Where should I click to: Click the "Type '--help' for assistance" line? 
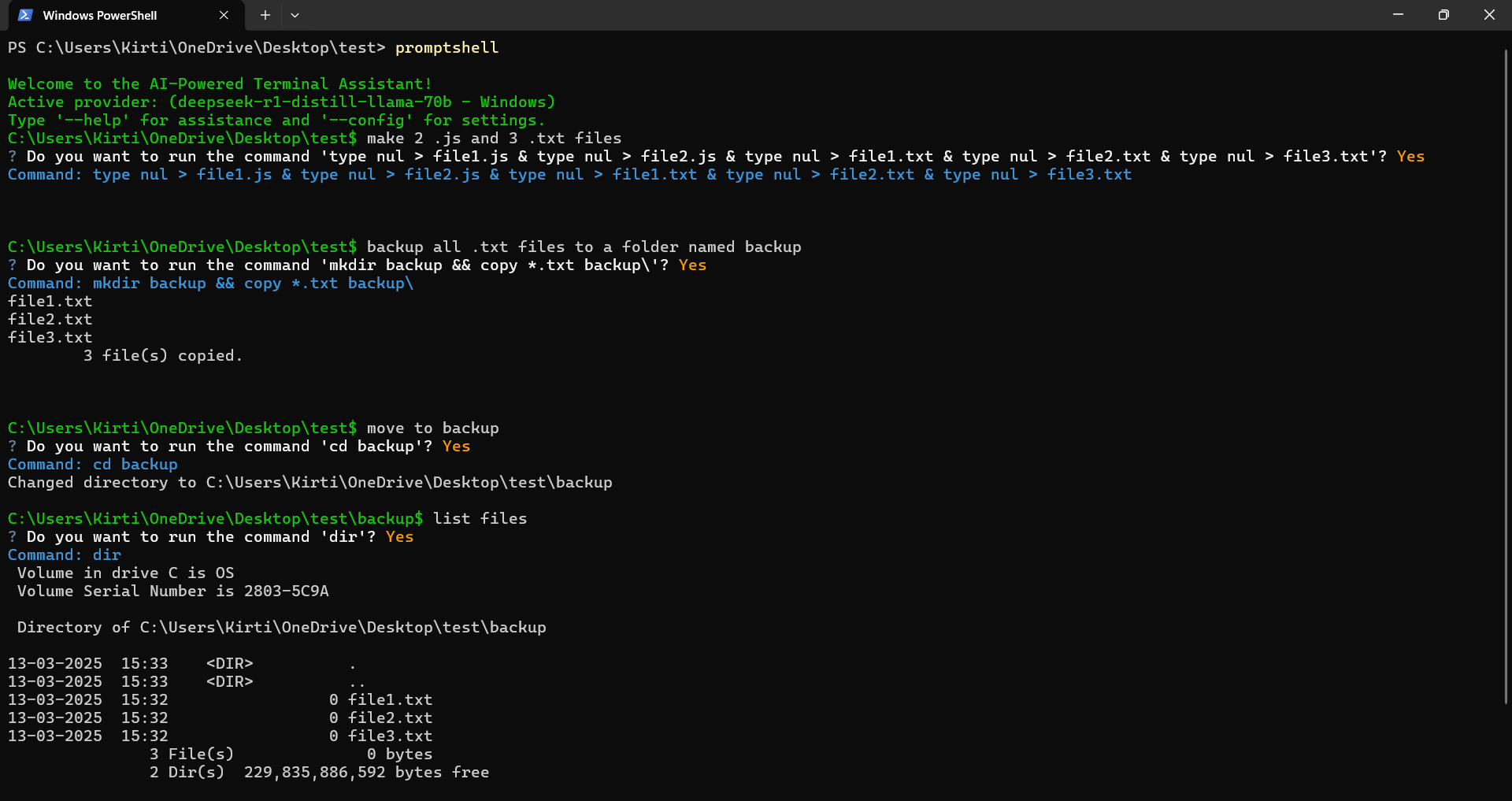pos(276,121)
